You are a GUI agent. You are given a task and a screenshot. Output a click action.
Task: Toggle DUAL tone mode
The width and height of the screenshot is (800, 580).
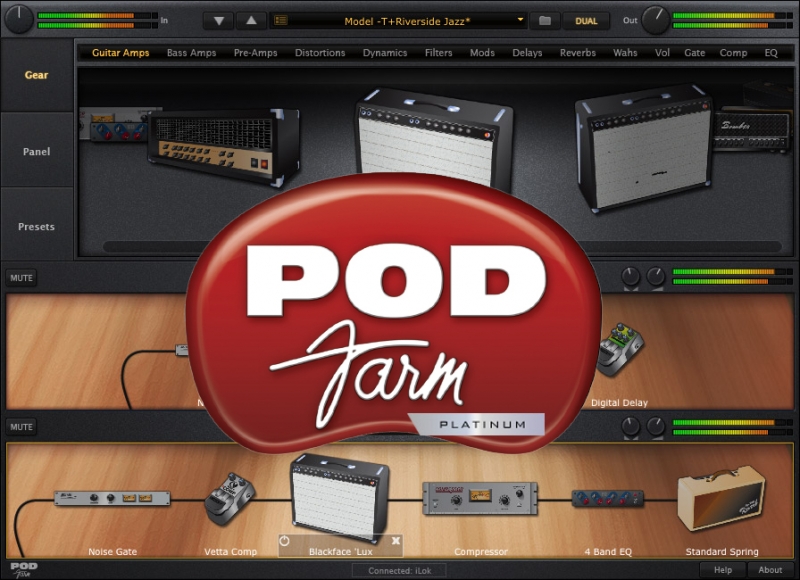coord(586,21)
